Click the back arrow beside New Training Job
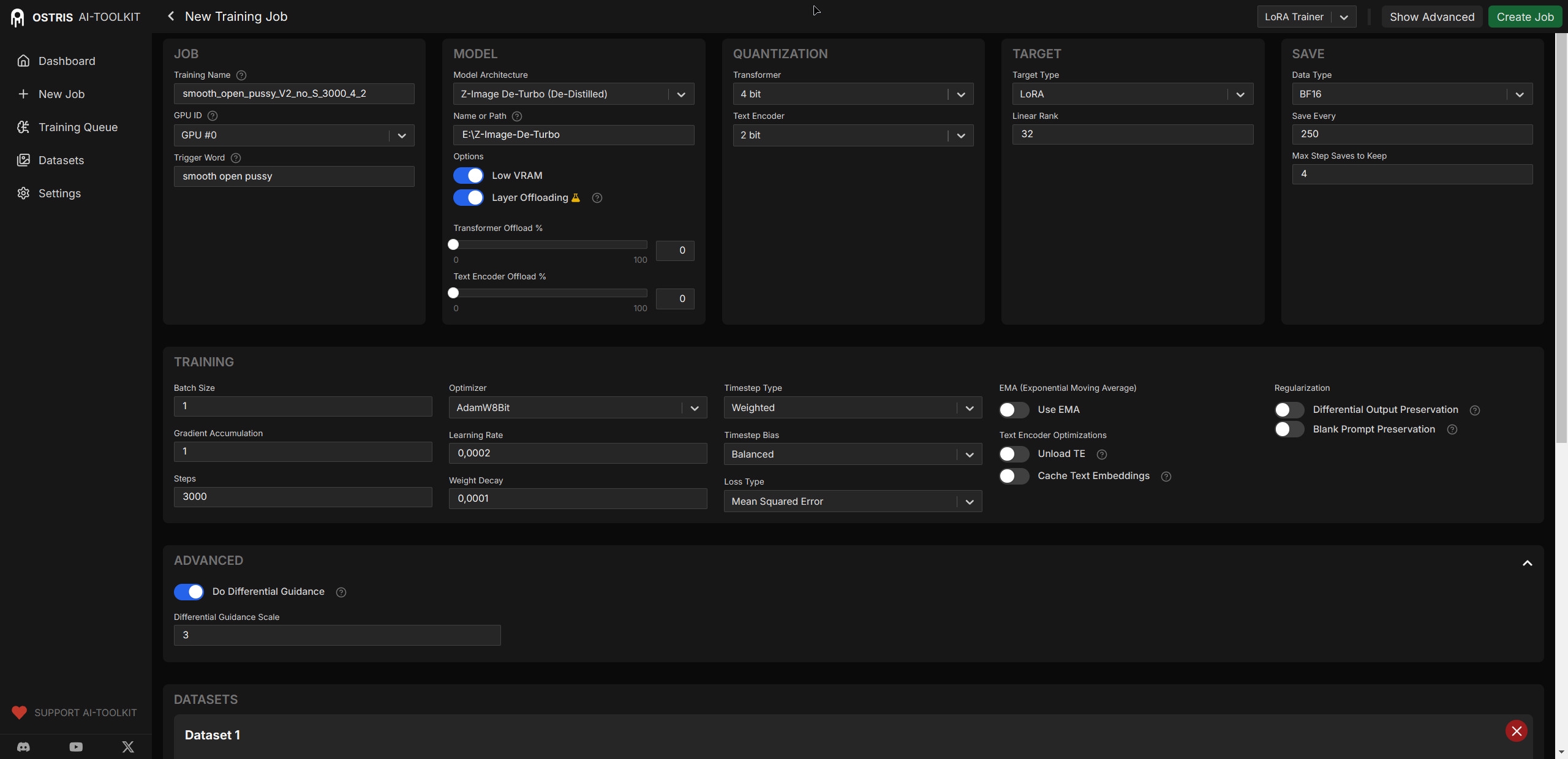This screenshot has width=1568, height=759. click(x=171, y=17)
